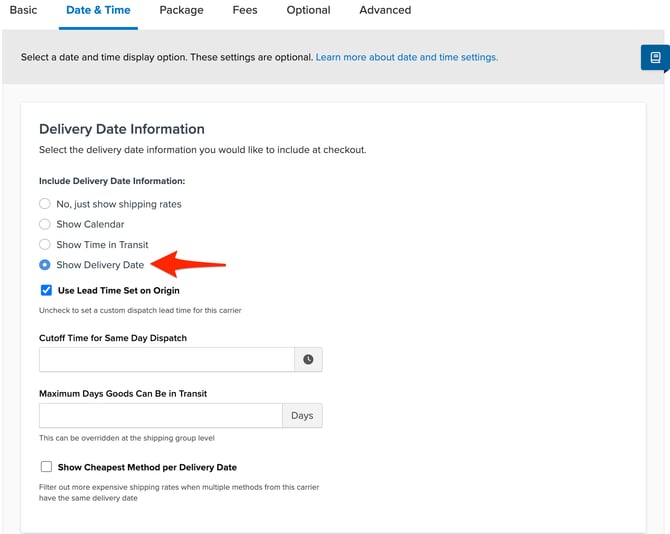Open the help documentation book icon
The height and width of the screenshot is (534, 670).
pos(655,58)
